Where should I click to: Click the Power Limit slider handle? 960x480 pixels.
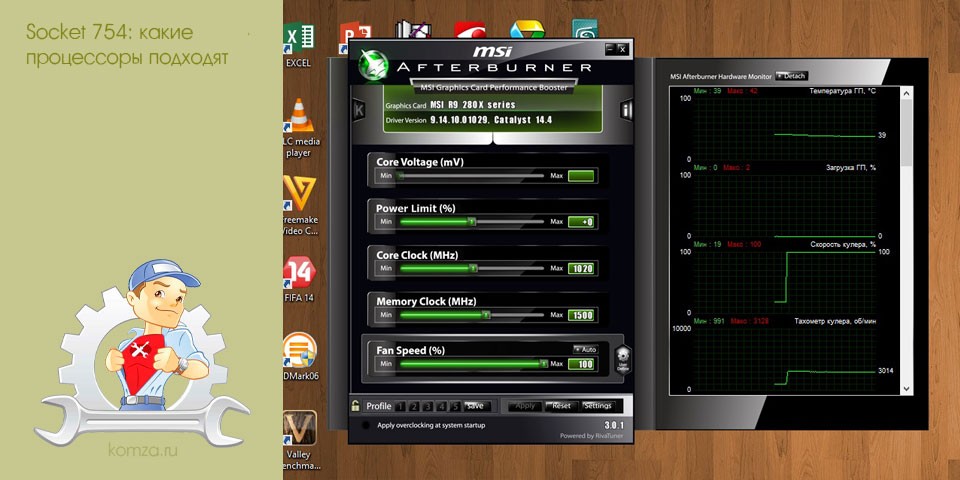tap(472, 222)
